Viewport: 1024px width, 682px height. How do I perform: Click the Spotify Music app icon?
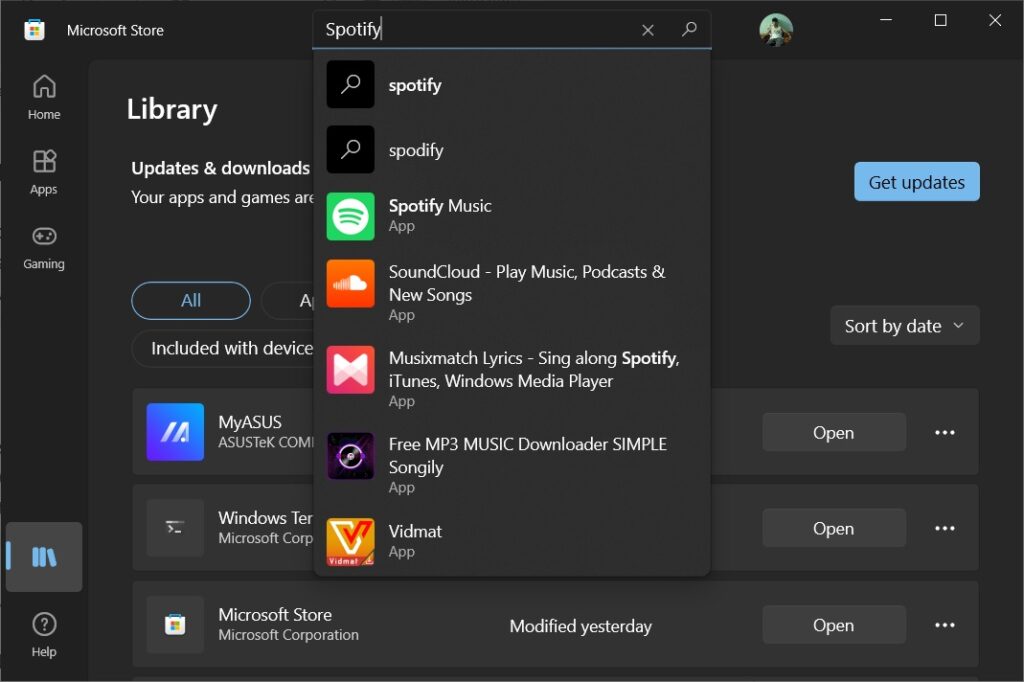(350, 214)
